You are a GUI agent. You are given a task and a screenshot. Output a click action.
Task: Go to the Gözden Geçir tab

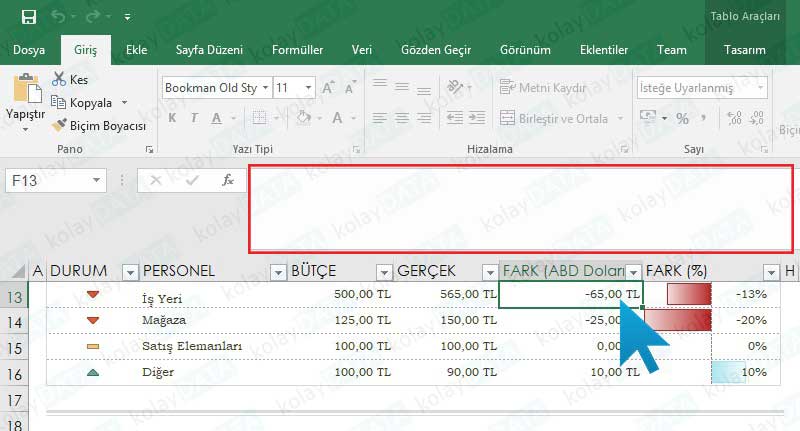(x=436, y=50)
